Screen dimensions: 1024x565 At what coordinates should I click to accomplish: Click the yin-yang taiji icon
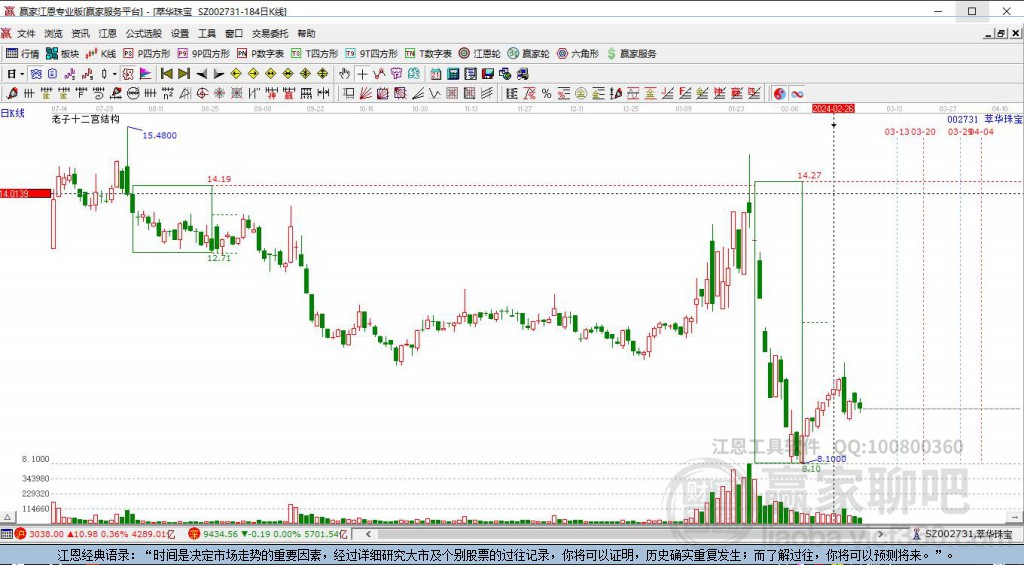(780, 93)
